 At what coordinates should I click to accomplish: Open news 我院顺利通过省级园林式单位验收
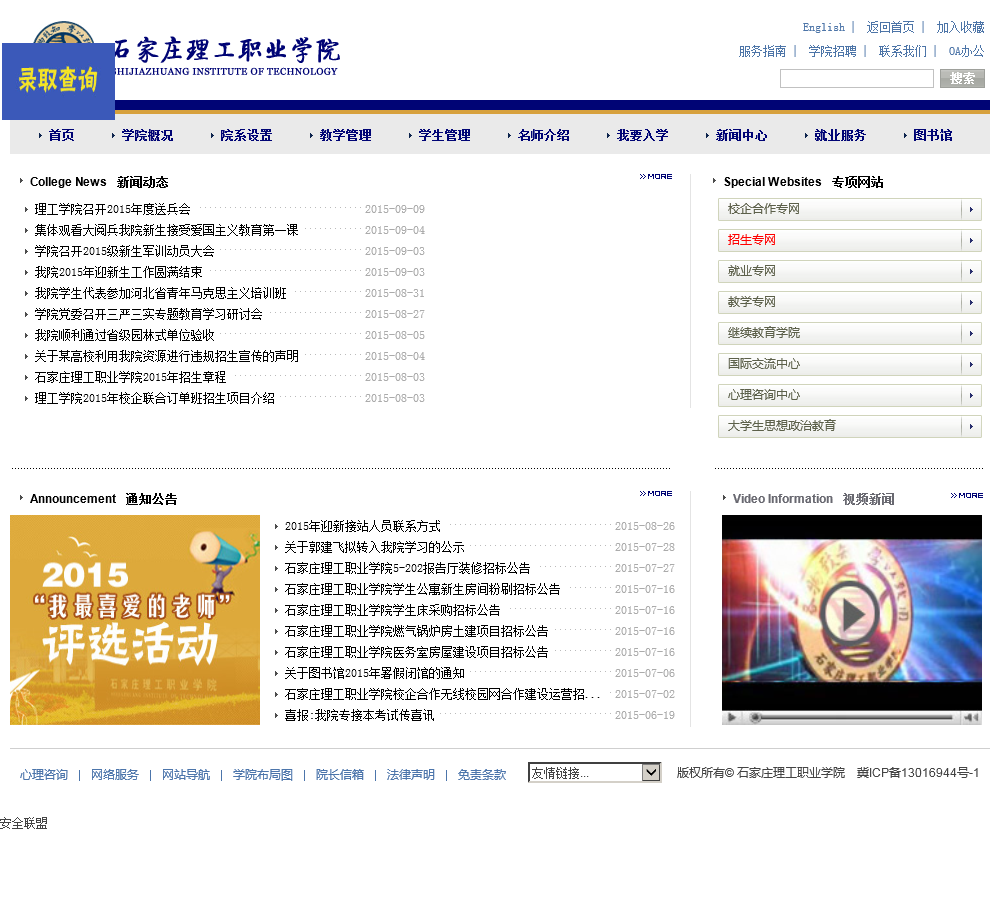(x=124, y=336)
